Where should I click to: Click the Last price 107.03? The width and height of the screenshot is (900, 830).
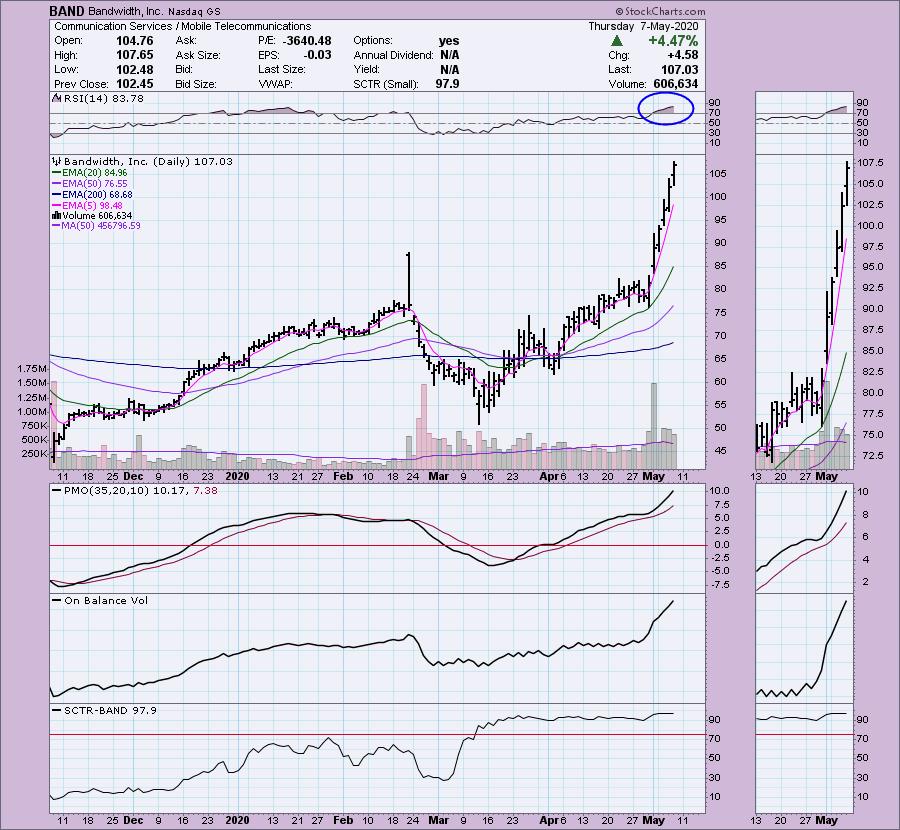[680, 69]
